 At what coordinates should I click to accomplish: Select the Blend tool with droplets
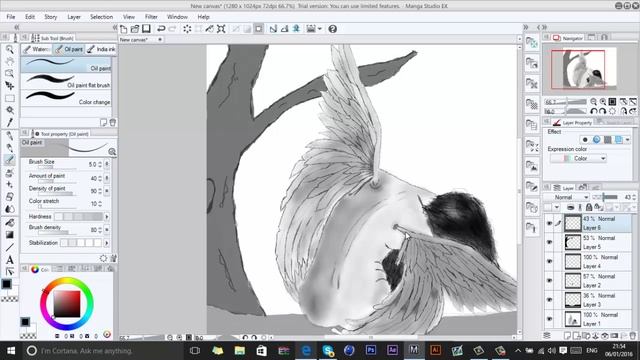(9, 209)
